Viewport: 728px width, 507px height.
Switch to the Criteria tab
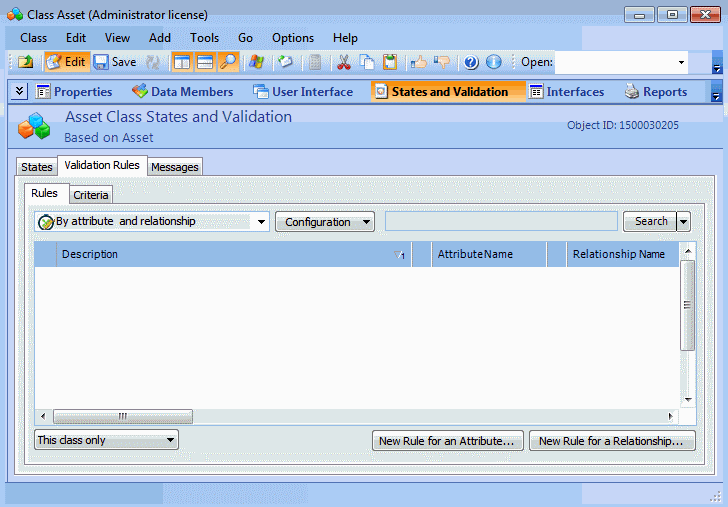pyautogui.click(x=91, y=195)
